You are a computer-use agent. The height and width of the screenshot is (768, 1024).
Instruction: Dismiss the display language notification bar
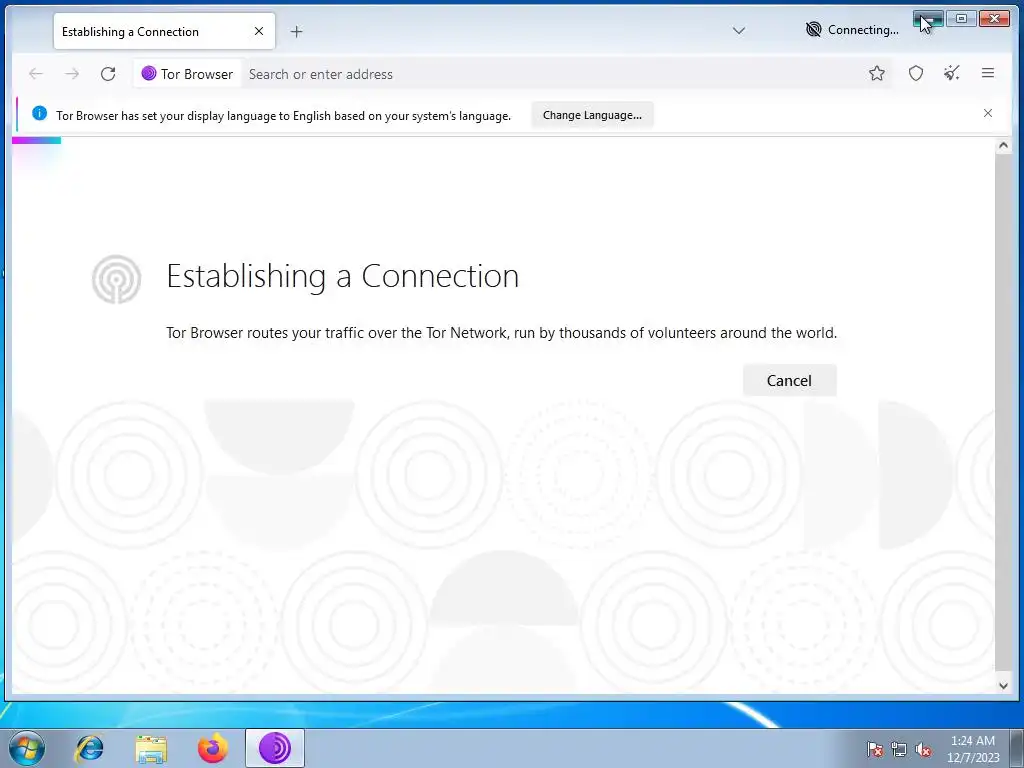[x=987, y=113]
